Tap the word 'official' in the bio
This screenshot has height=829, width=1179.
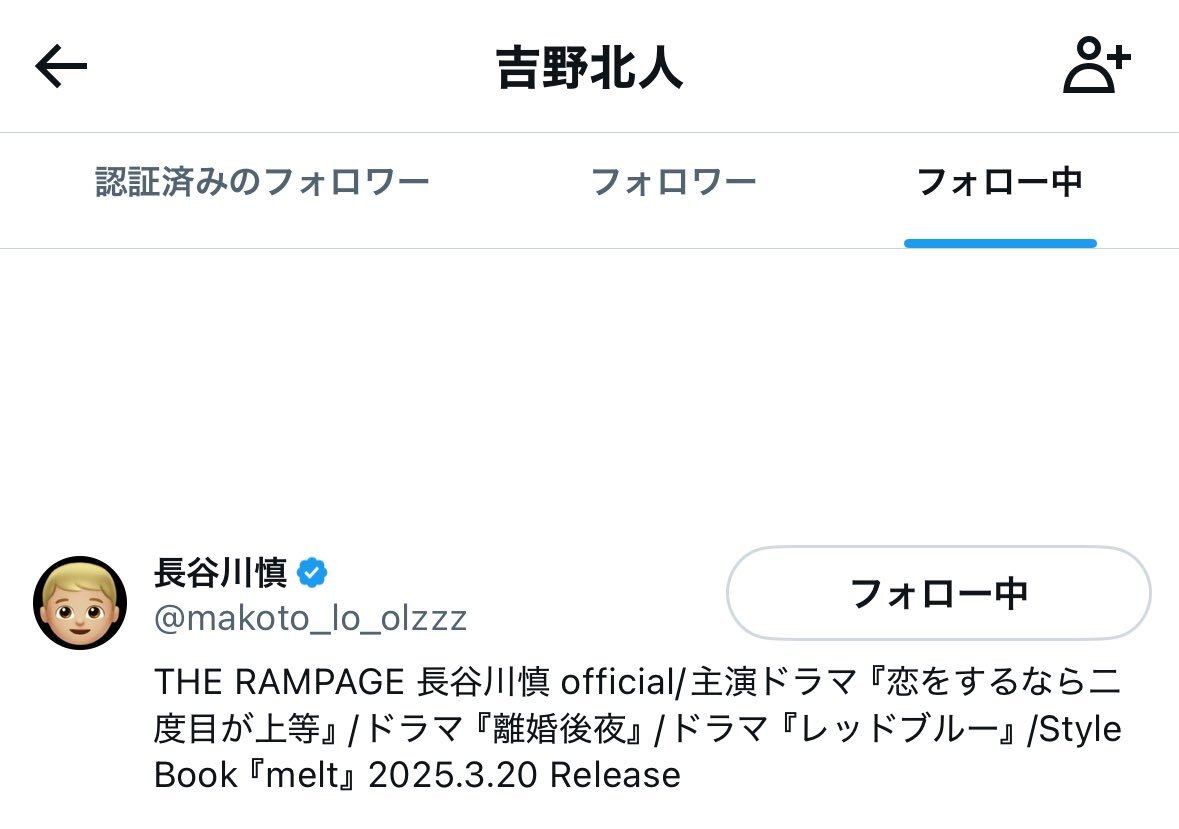[x=618, y=682]
